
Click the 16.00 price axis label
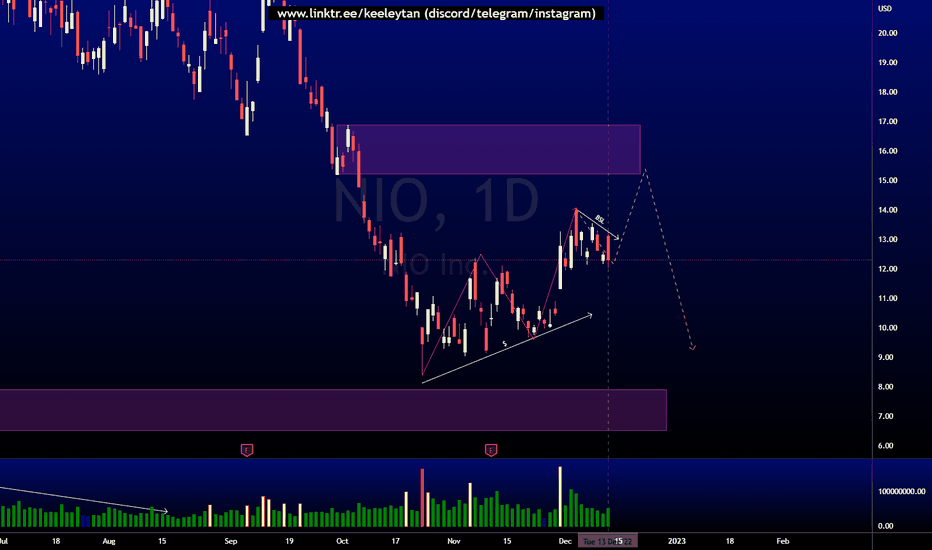(887, 151)
